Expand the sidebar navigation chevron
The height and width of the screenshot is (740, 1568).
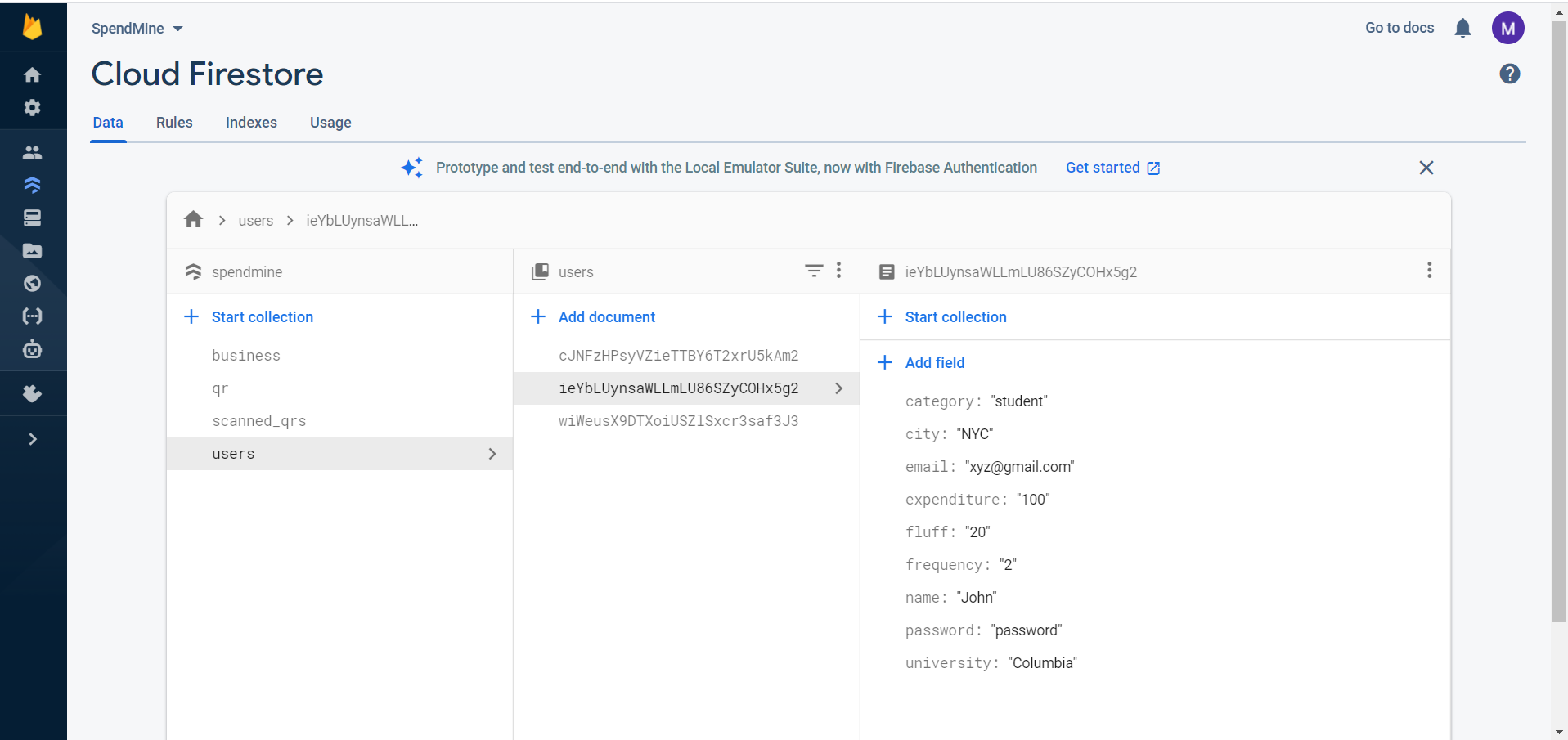[32, 439]
